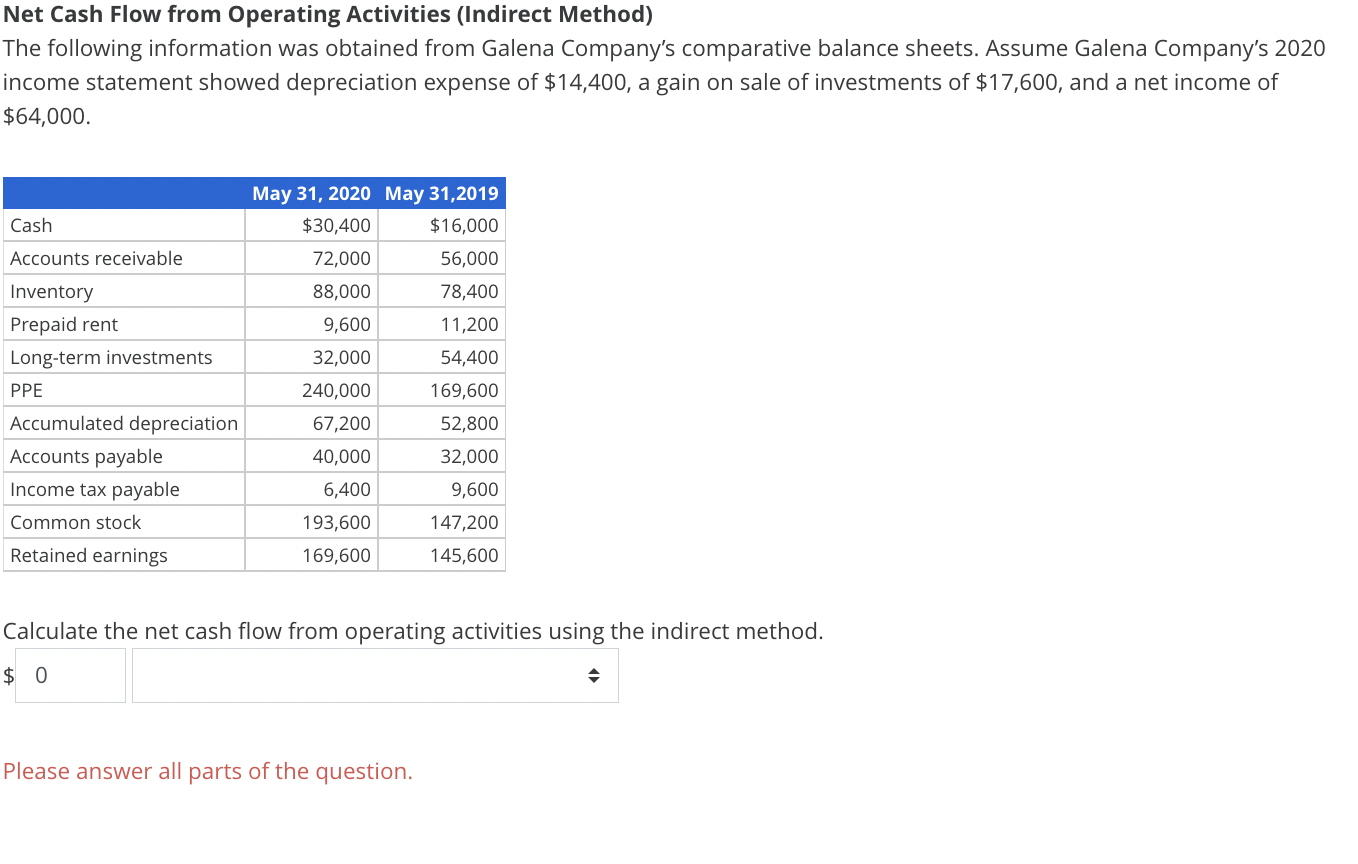Select the Accumulated depreciation row label
This screenshot has width=1358, height=864.
[x=123, y=423]
